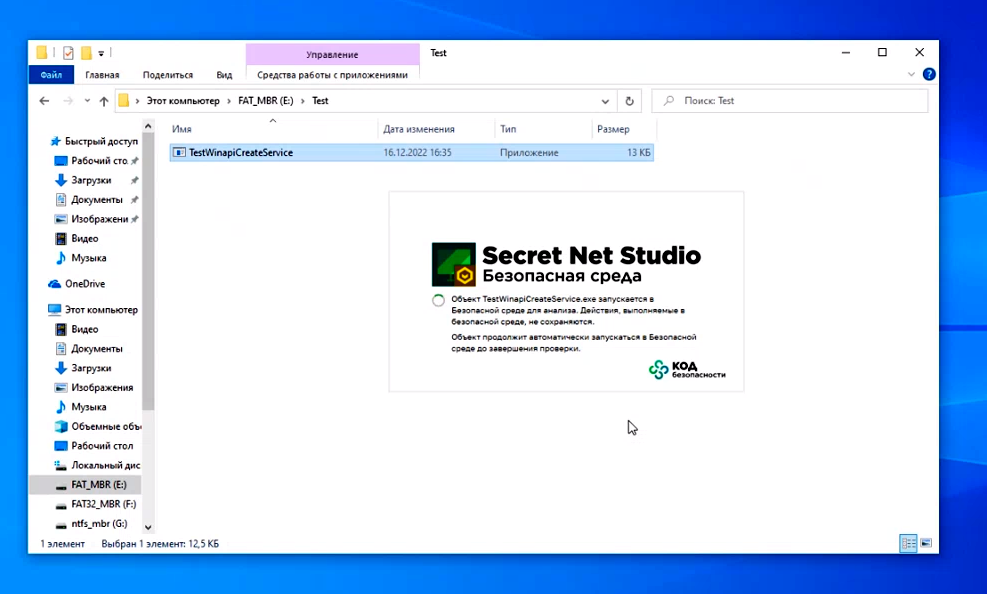Click the file date 16.12.2022 16:35
The height and width of the screenshot is (594, 987).
417,152
